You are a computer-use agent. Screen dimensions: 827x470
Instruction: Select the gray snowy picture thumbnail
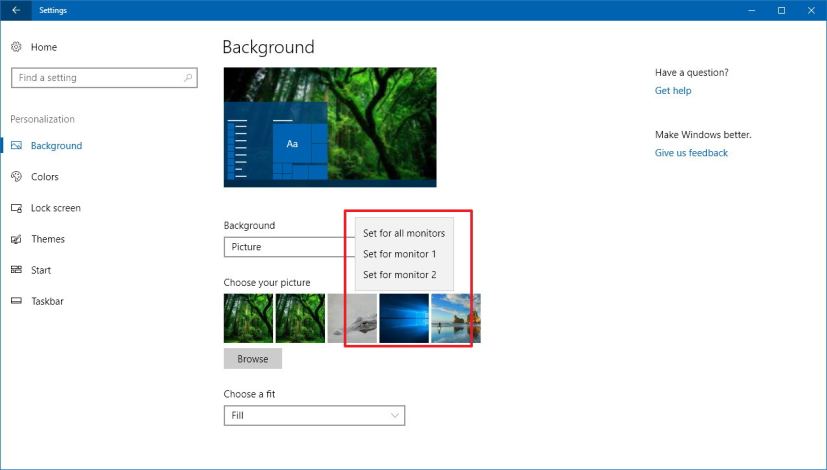pos(352,318)
